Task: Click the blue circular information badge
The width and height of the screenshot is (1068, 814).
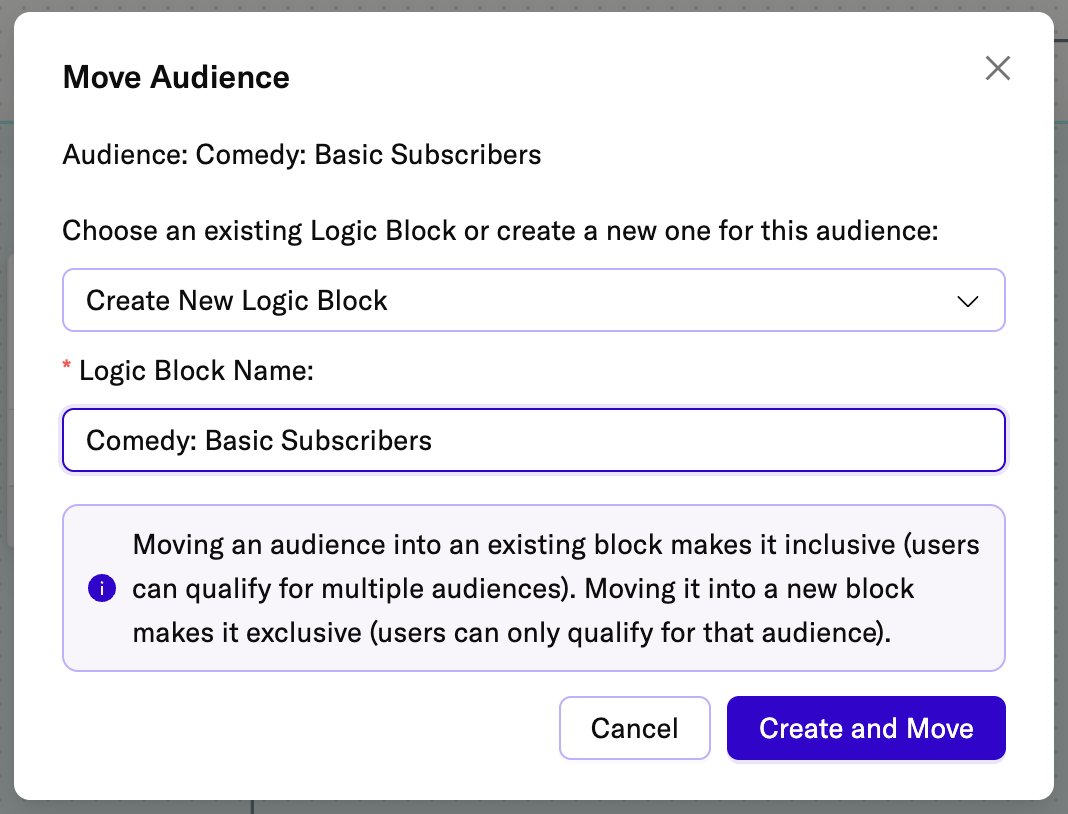Action: pos(101,589)
